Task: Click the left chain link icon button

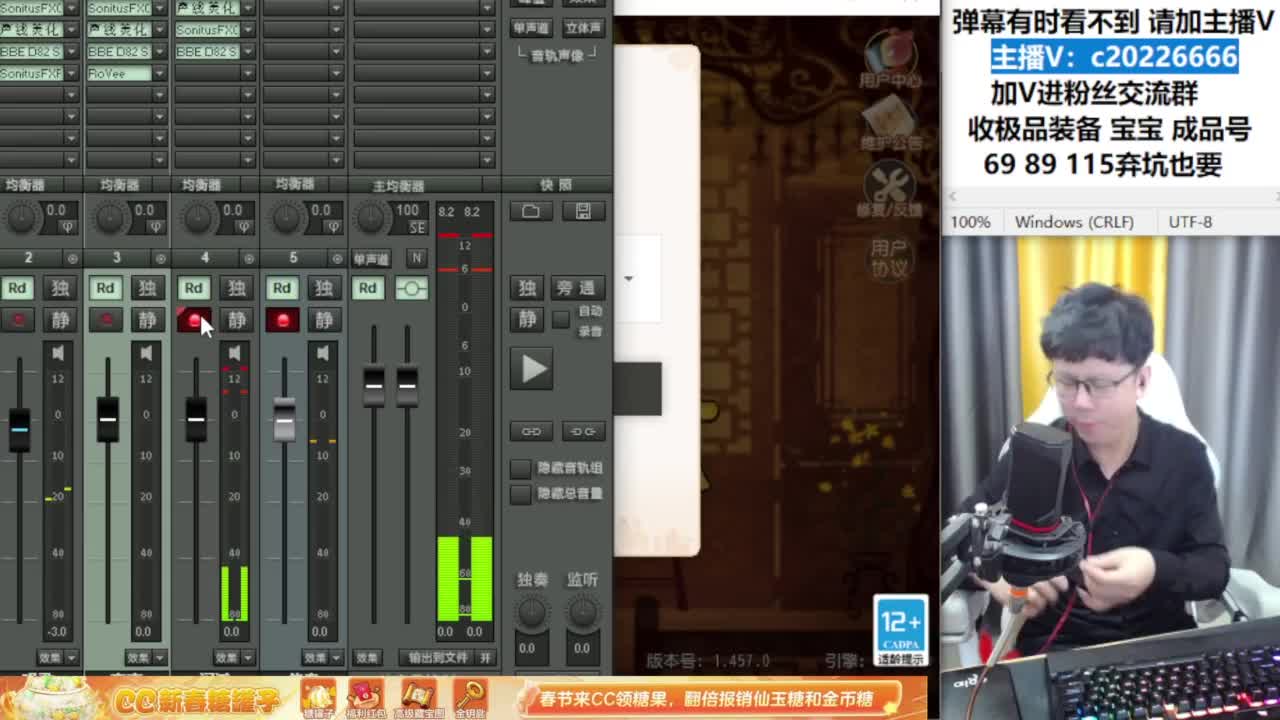Action: point(531,431)
